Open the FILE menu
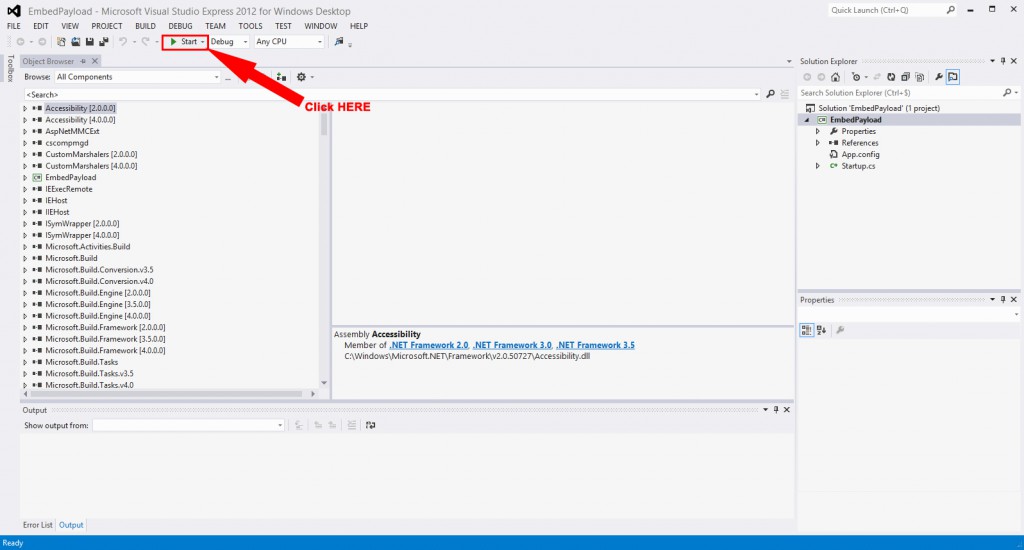Image resolution: width=1024 pixels, height=550 pixels. (x=14, y=26)
